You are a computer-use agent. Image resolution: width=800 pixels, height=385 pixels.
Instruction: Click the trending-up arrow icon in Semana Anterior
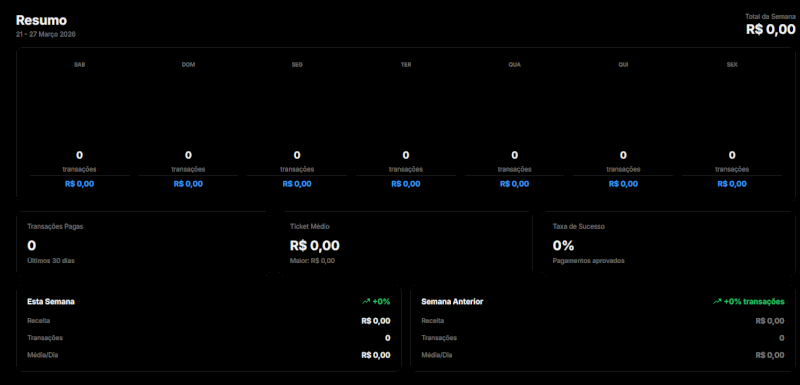click(x=717, y=302)
